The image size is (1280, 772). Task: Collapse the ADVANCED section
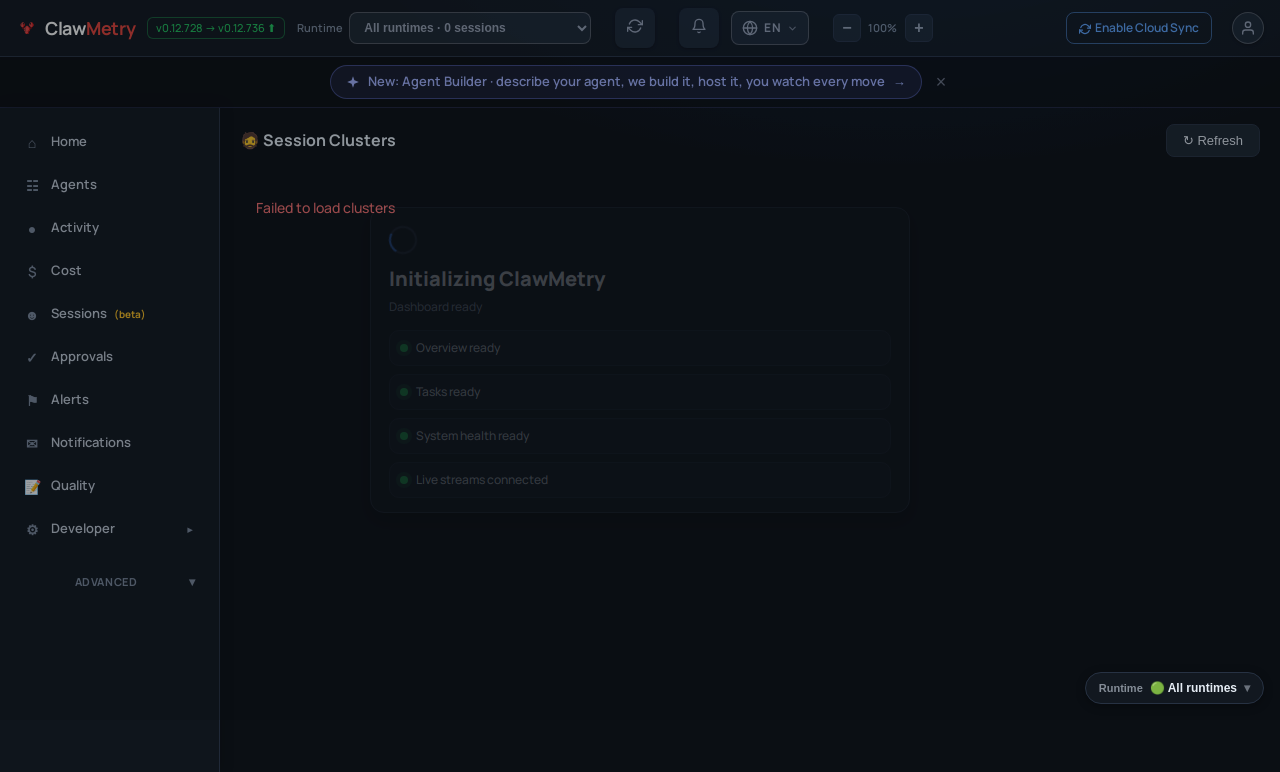[x=110, y=582]
